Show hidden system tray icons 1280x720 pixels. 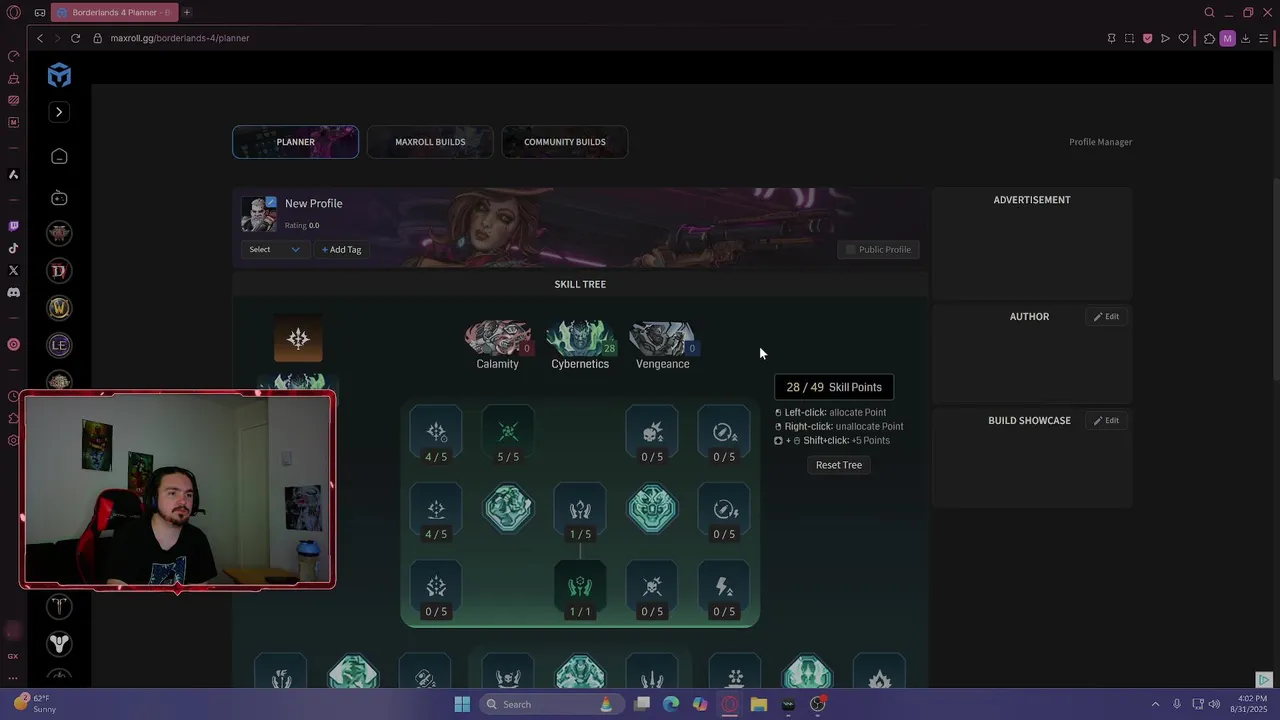click(x=1155, y=704)
